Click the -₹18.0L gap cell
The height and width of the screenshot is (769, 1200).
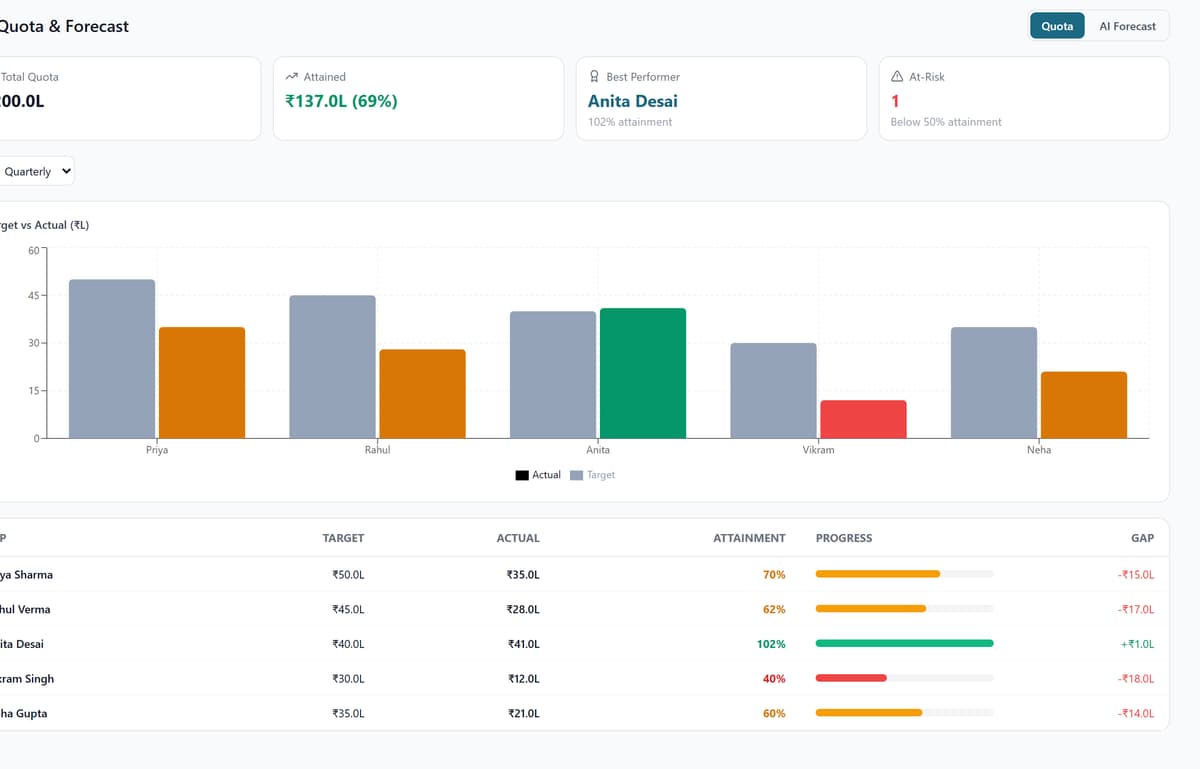coord(1136,679)
